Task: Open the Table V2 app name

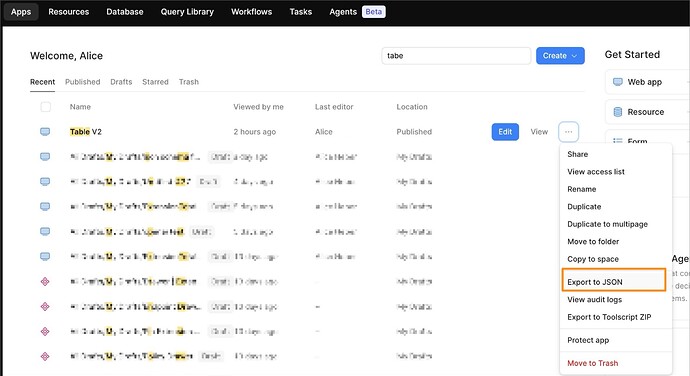Action: coord(86,132)
